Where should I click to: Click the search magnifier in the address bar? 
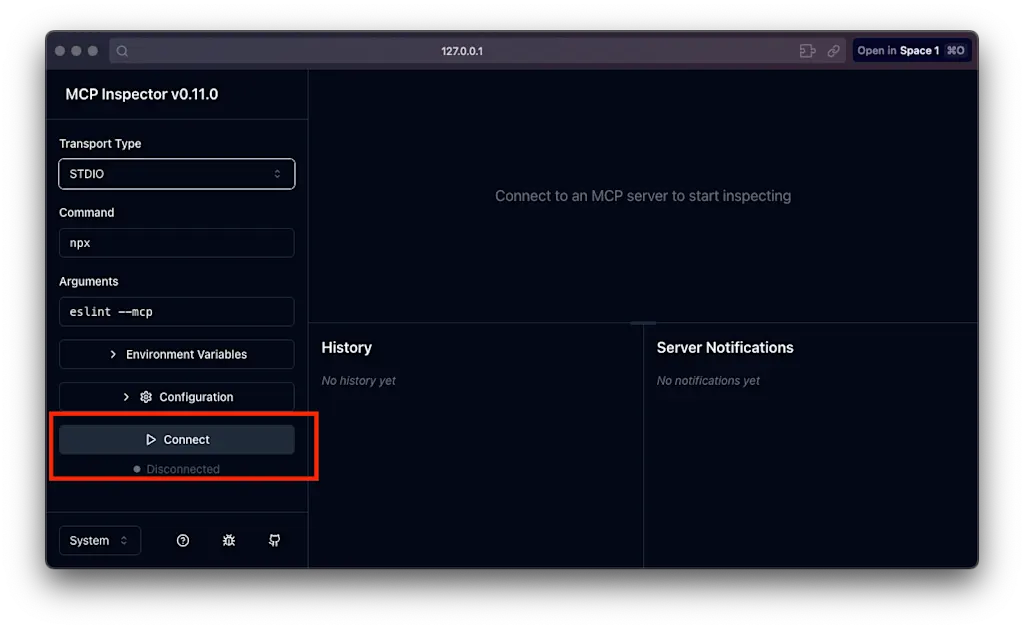(122, 51)
